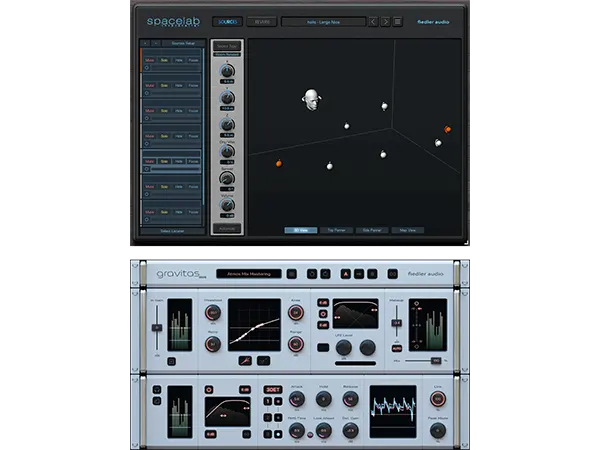Switch to the Sources tab

click(228, 22)
